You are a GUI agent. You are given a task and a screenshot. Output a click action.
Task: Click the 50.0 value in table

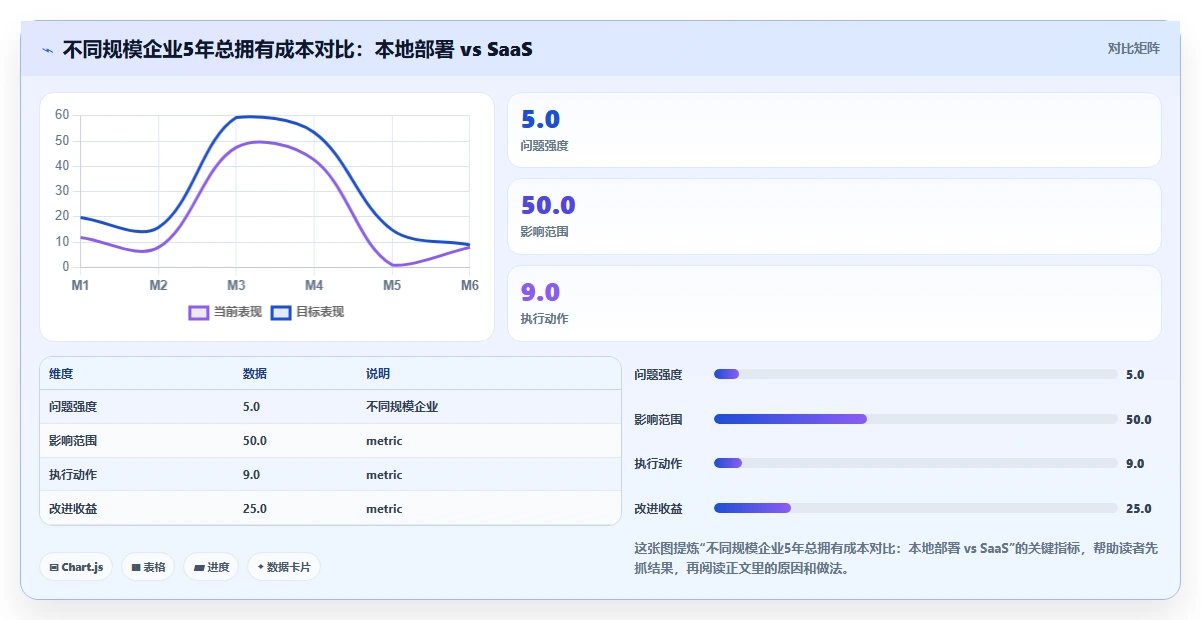[x=255, y=441]
